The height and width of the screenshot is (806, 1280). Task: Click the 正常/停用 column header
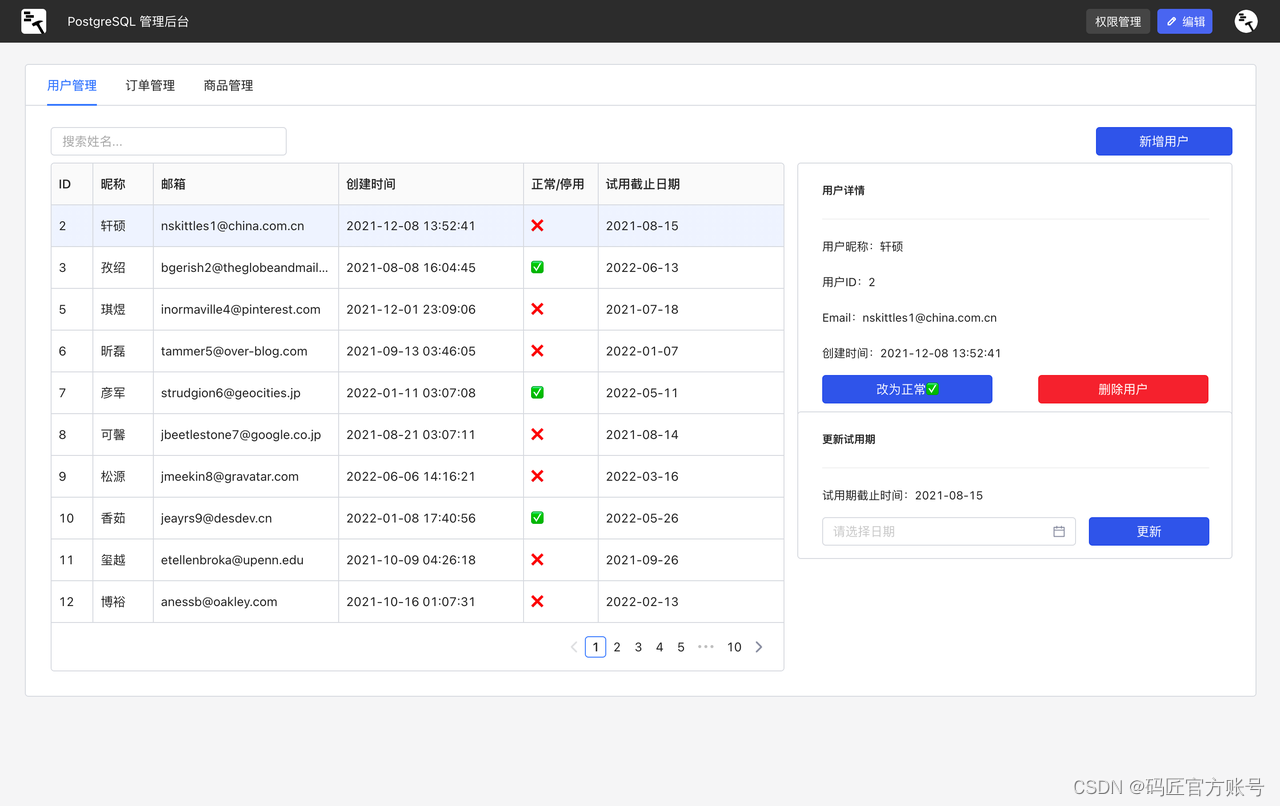coord(561,184)
